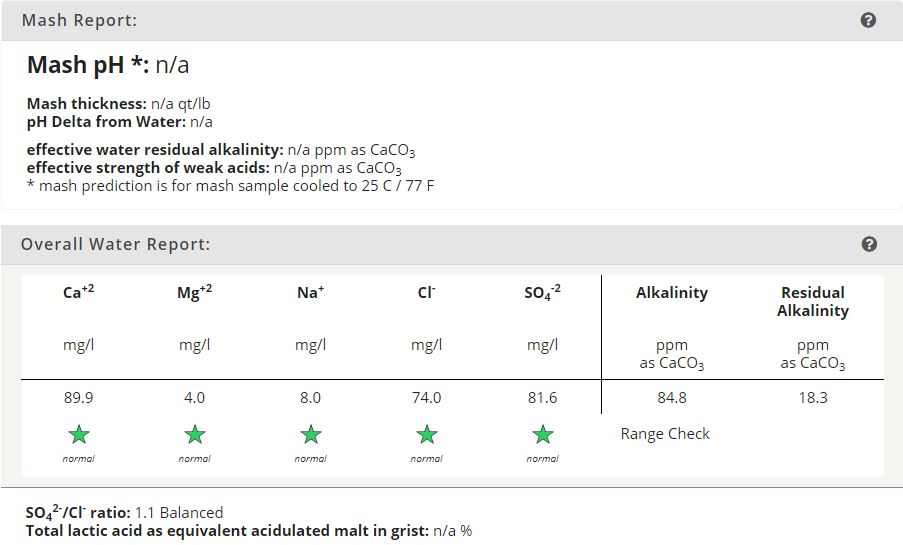The height and width of the screenshot is (545, 903).
Task: Click the green star under Ca+2
Action: pyautogui.click(x=79, y=434)
